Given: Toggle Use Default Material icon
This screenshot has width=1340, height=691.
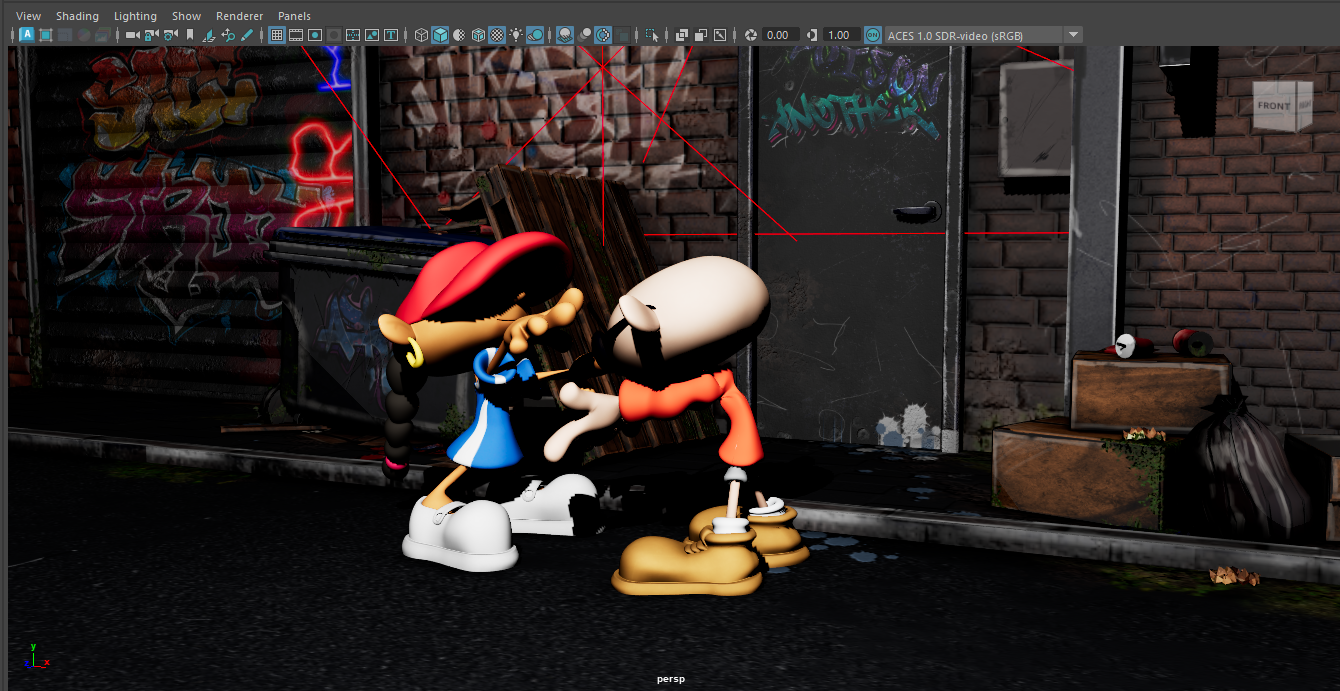Looking at the screenshot, I should (x=459, y=35).
